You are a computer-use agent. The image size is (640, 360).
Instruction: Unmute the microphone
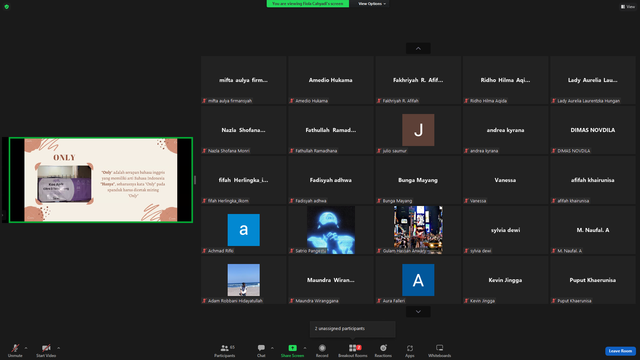pos(15,351)
